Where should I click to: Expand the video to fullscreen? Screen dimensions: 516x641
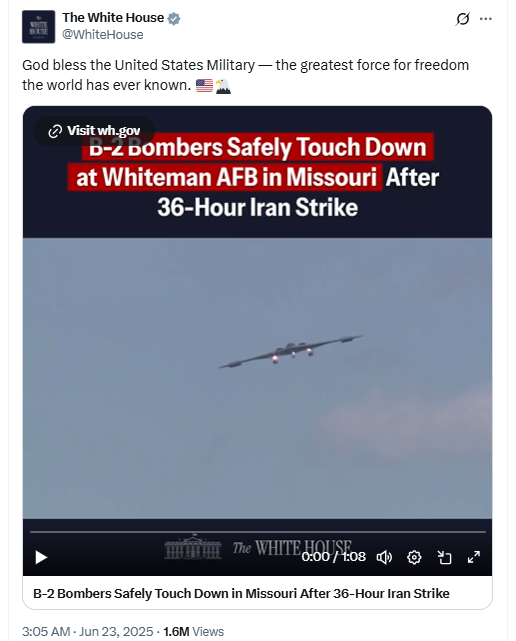pyautogui.click(x=474, y=557)
